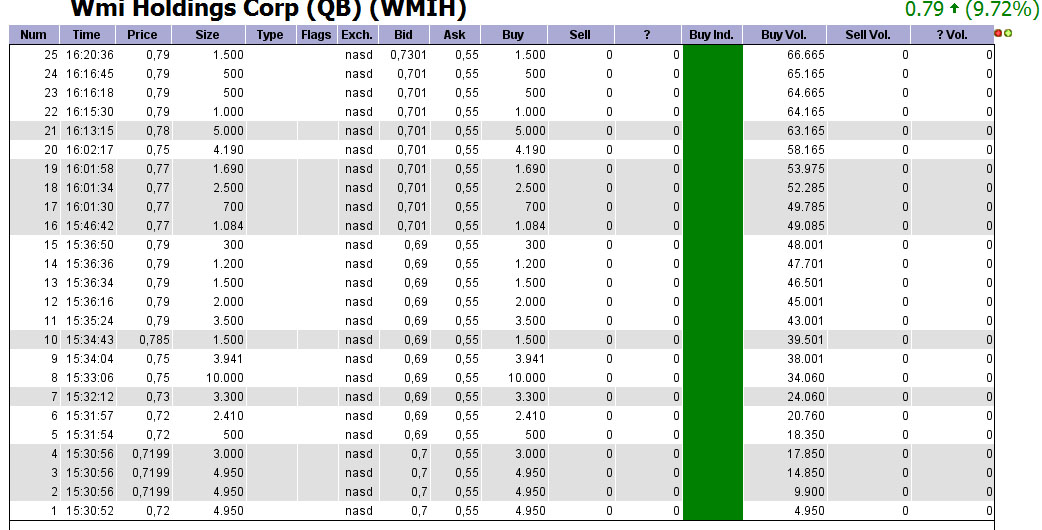
Task: Click the Buy Vol. value 49.785
Action: (805, 207)
